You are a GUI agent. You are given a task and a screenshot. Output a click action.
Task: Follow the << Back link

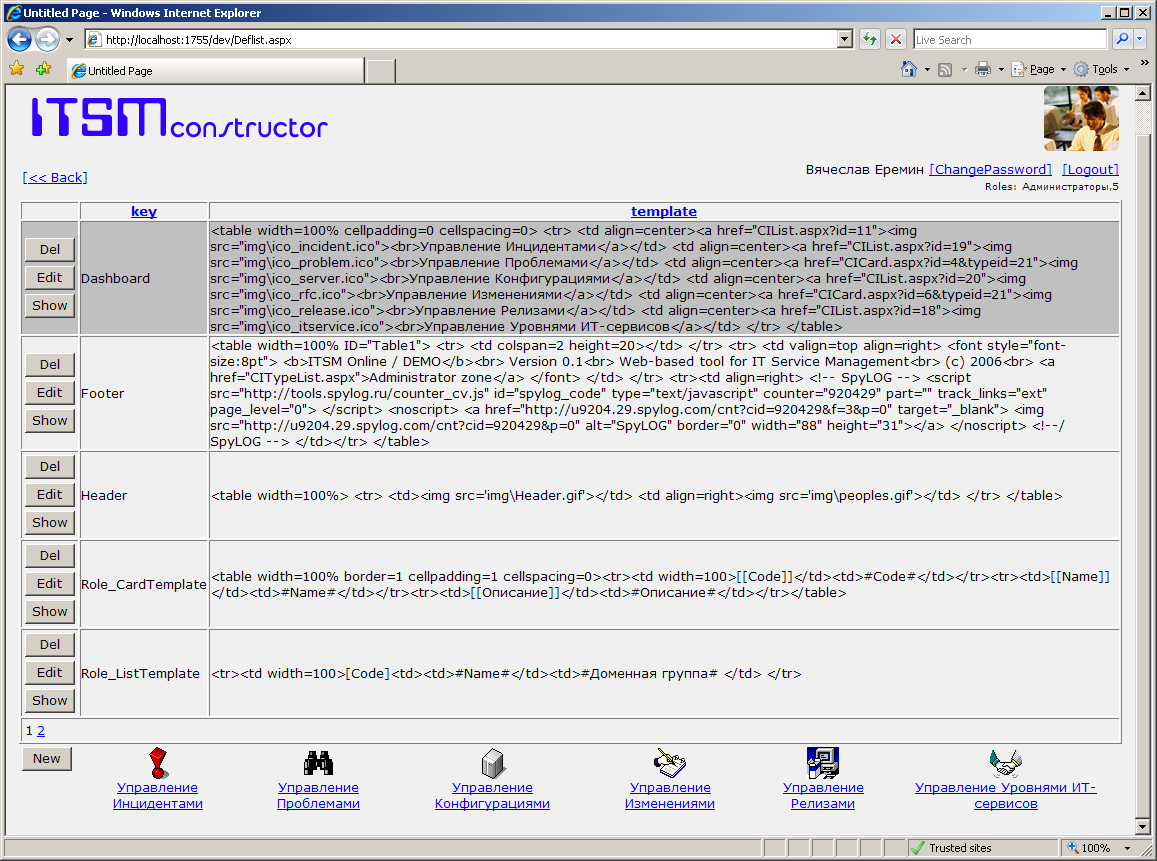pos(55,178)
